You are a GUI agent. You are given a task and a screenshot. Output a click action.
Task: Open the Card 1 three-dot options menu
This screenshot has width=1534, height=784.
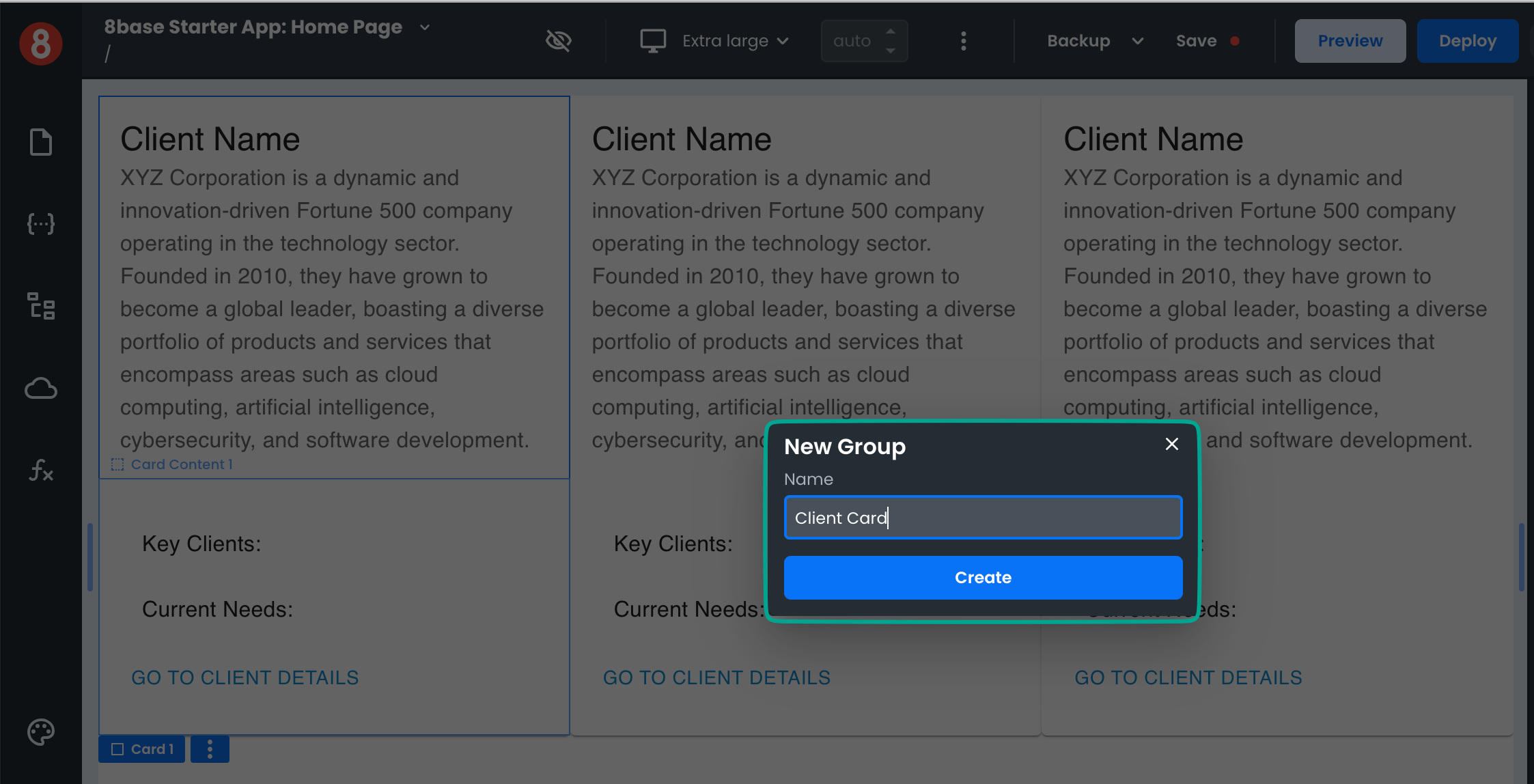point(210,749)
